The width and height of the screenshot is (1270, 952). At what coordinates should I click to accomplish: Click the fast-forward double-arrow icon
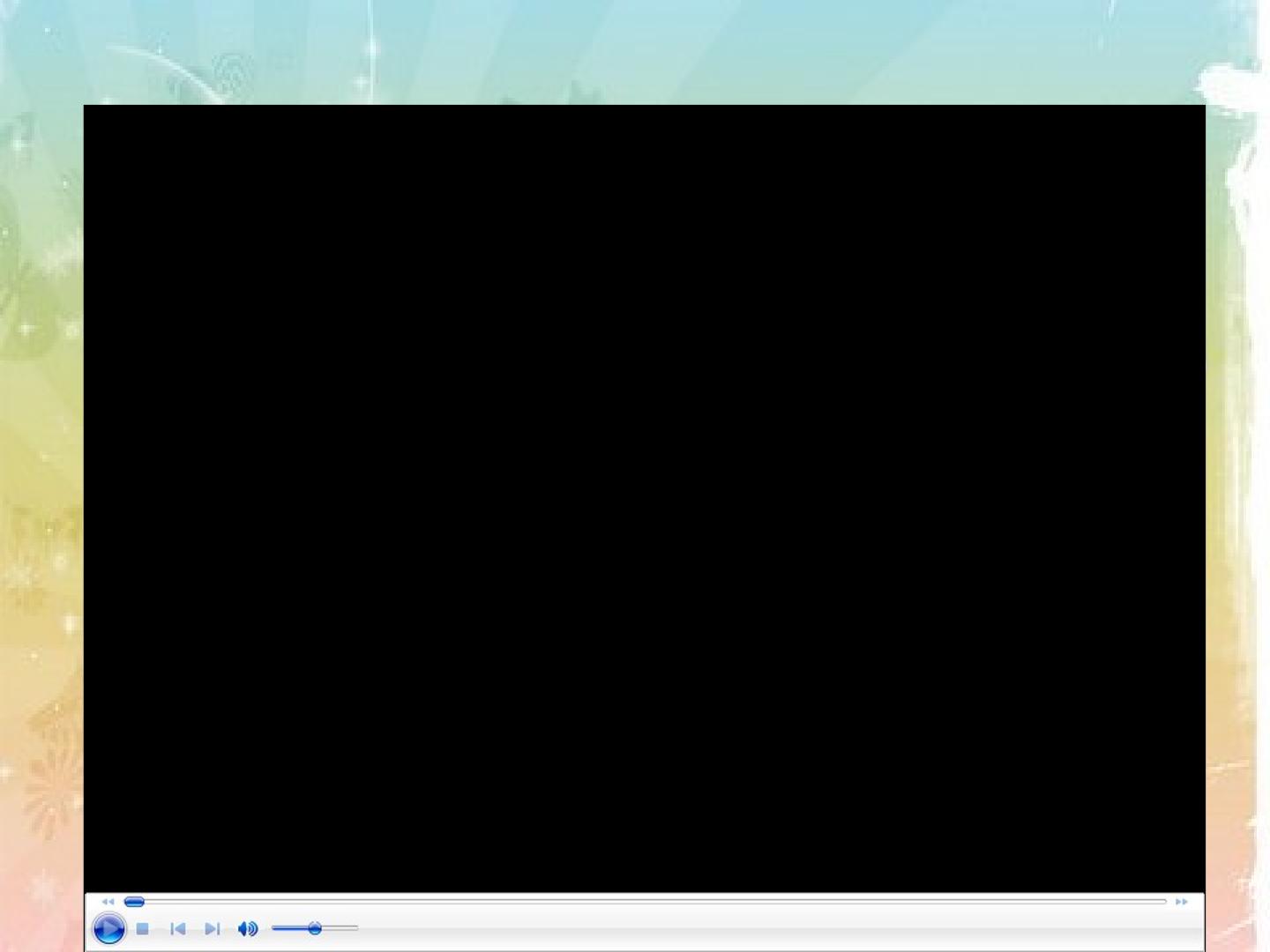(x=1181, y=902)
